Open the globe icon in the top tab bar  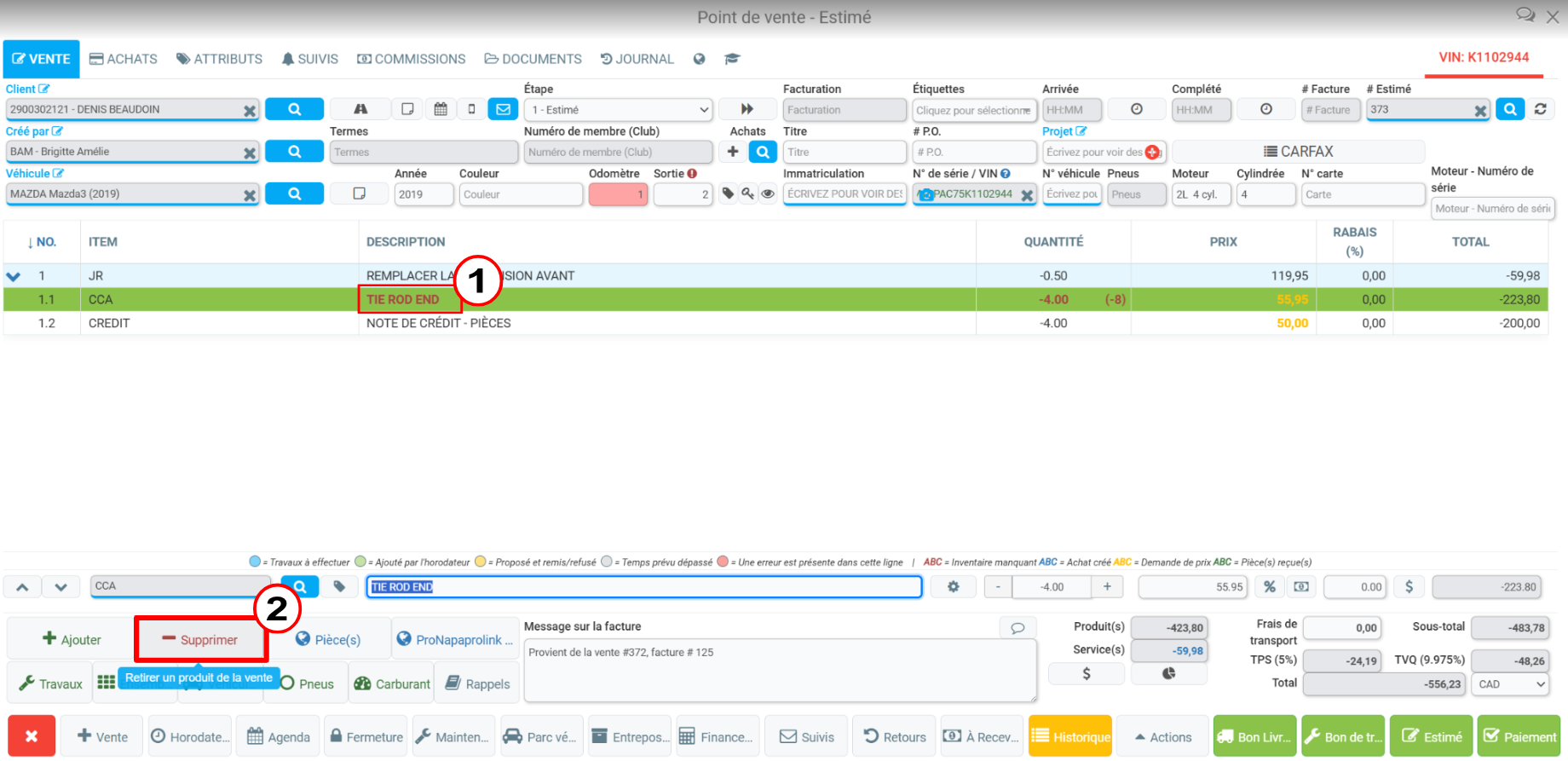700,59
